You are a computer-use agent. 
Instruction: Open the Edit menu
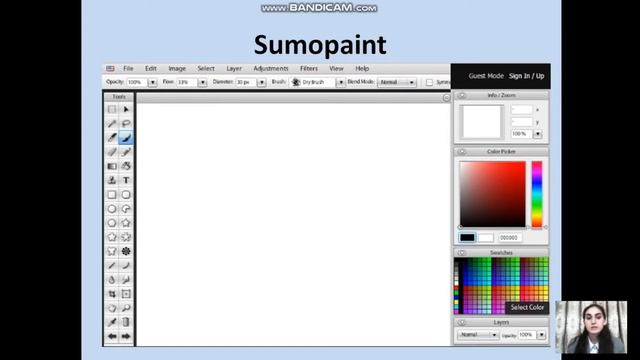tap(151, 69)
